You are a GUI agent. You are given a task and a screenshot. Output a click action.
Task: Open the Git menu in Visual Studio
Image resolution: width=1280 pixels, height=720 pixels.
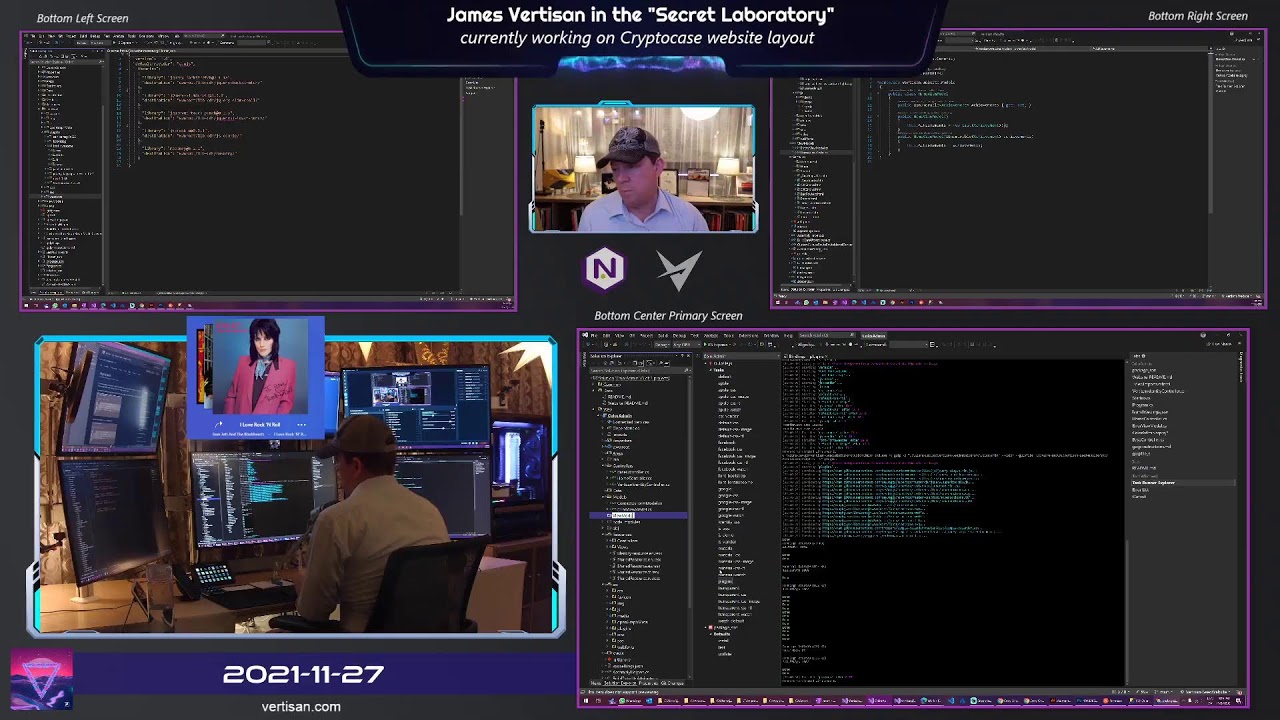point(633,335)
